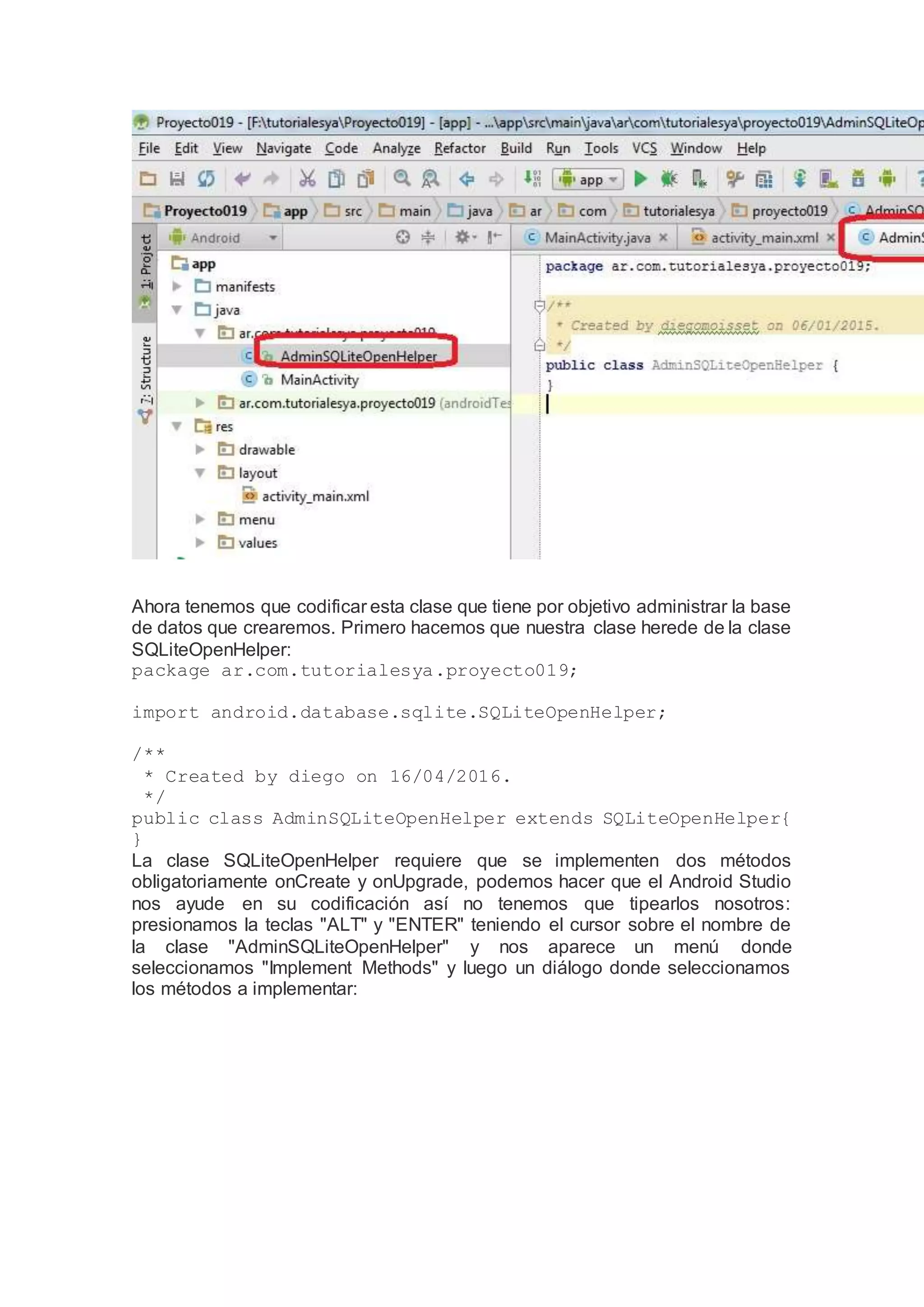924x1307 pixels.
Task: Click the Undo arrow icon
Action: (242, 179)
